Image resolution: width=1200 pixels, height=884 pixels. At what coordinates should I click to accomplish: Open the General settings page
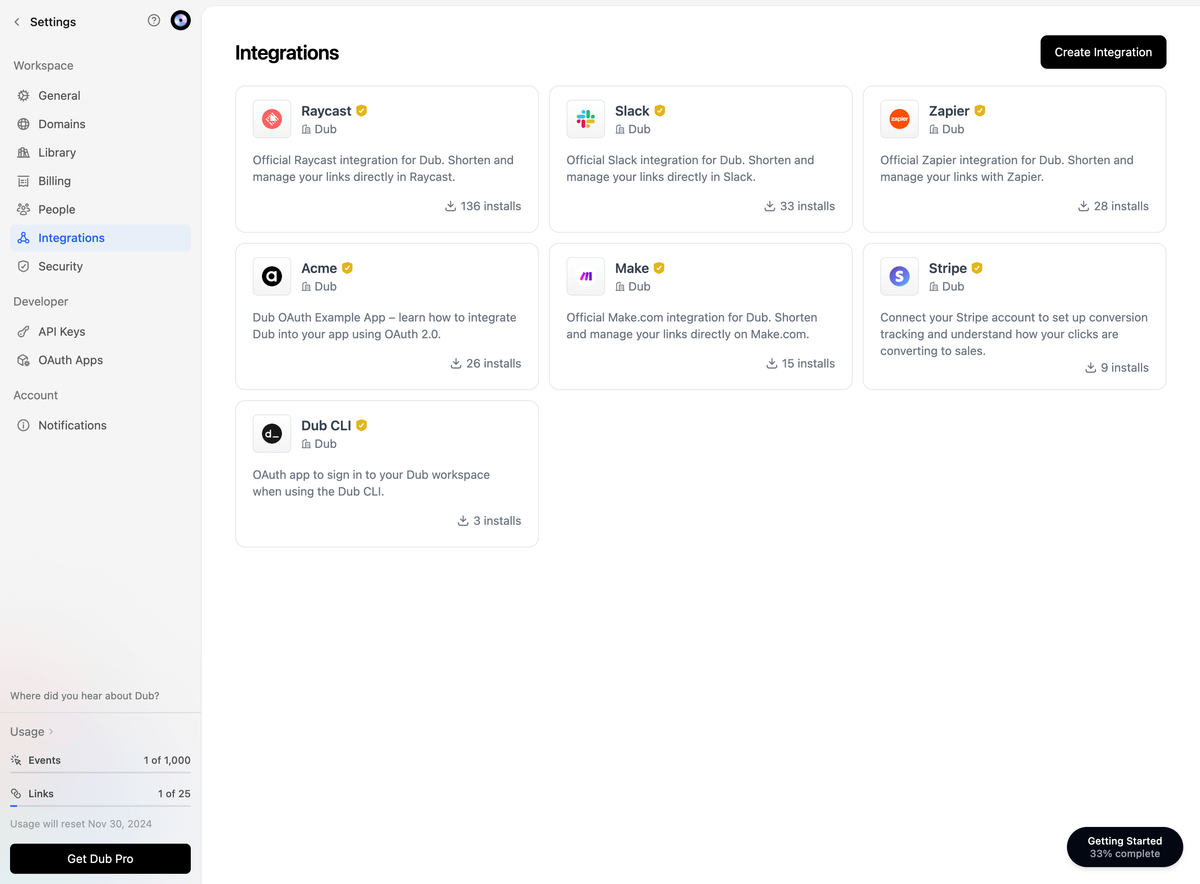(59, 96)
